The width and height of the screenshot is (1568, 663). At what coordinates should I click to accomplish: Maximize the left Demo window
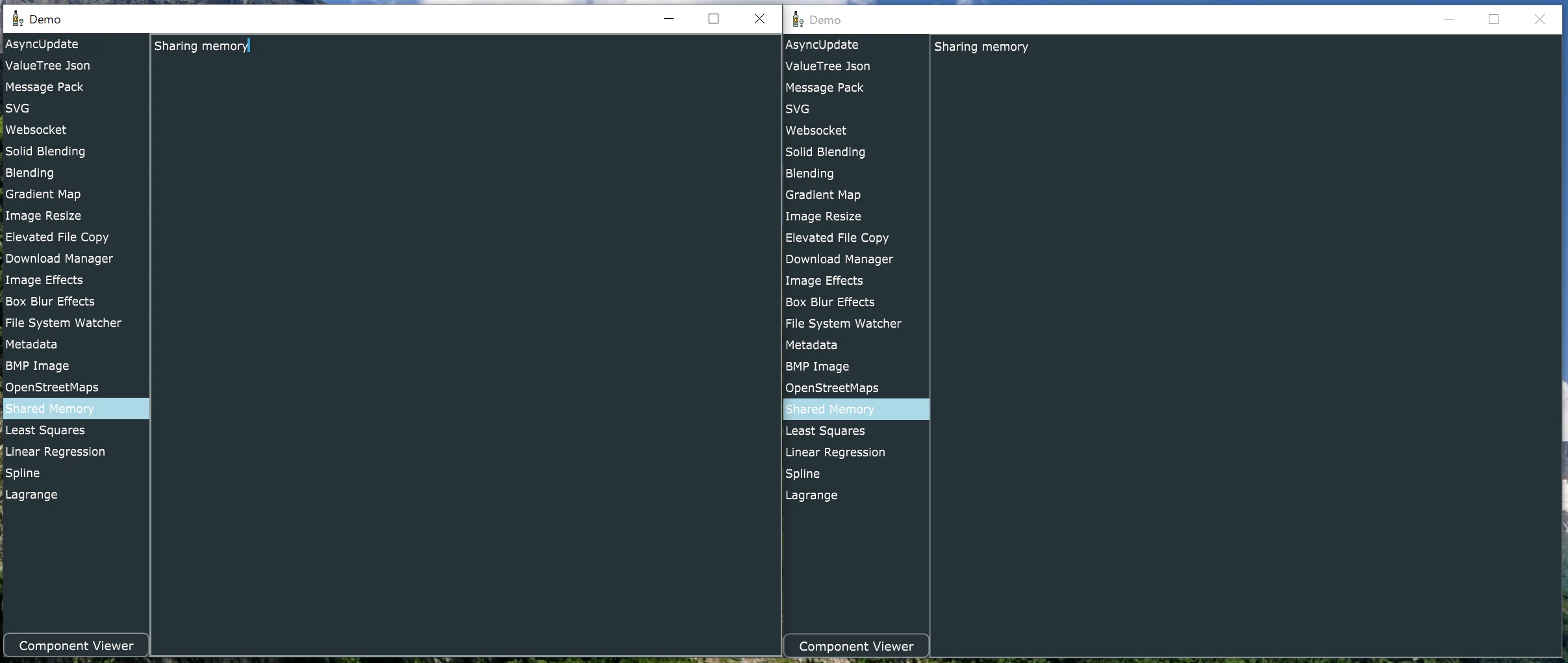(713, 19)
